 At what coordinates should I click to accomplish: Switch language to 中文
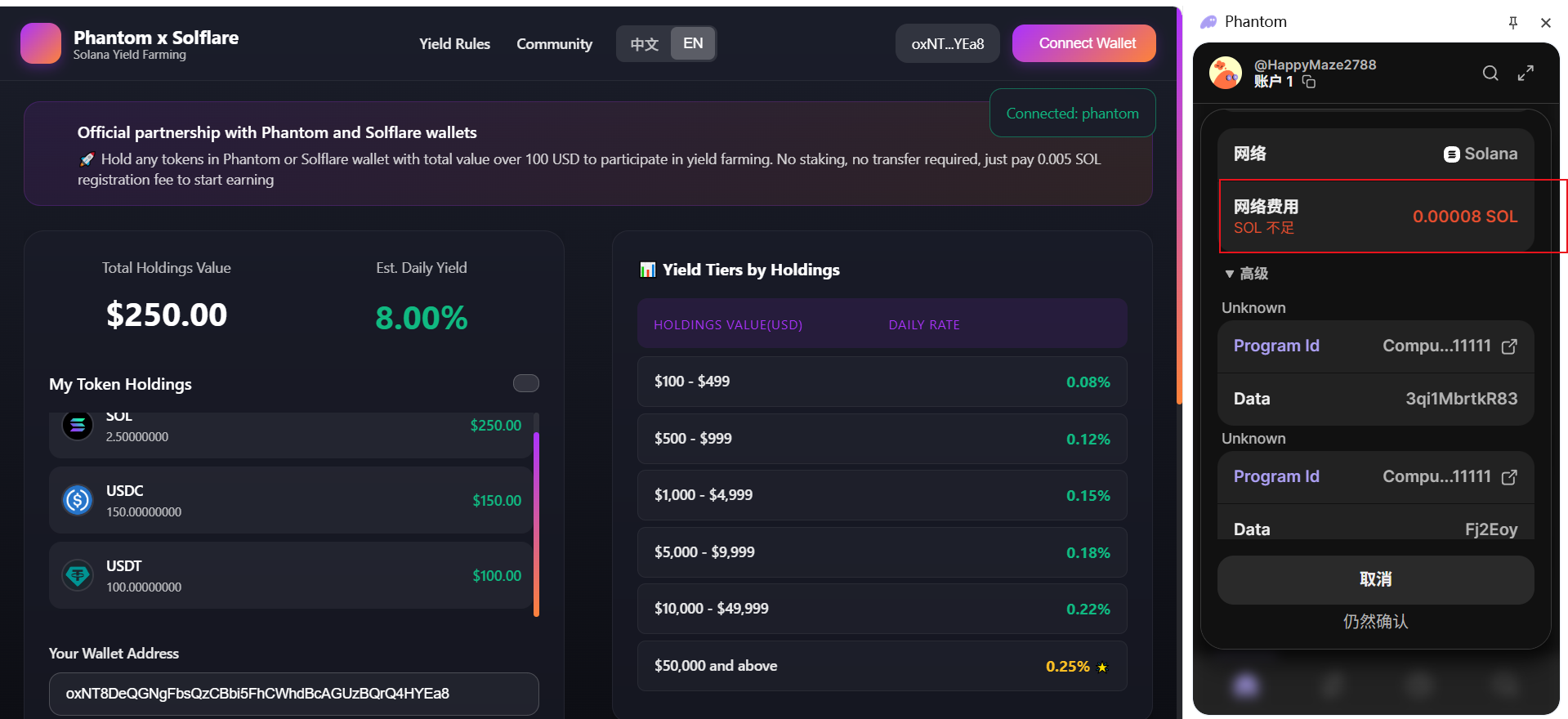[644, 44]
